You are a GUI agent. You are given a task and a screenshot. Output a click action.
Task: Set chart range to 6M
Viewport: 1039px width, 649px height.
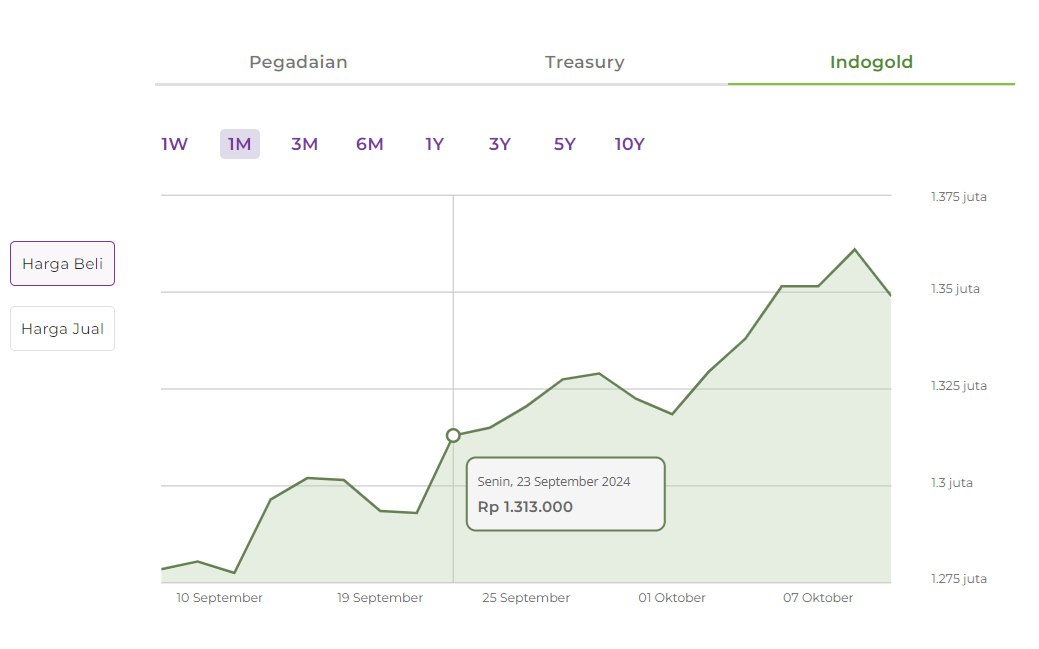point(370,144)
